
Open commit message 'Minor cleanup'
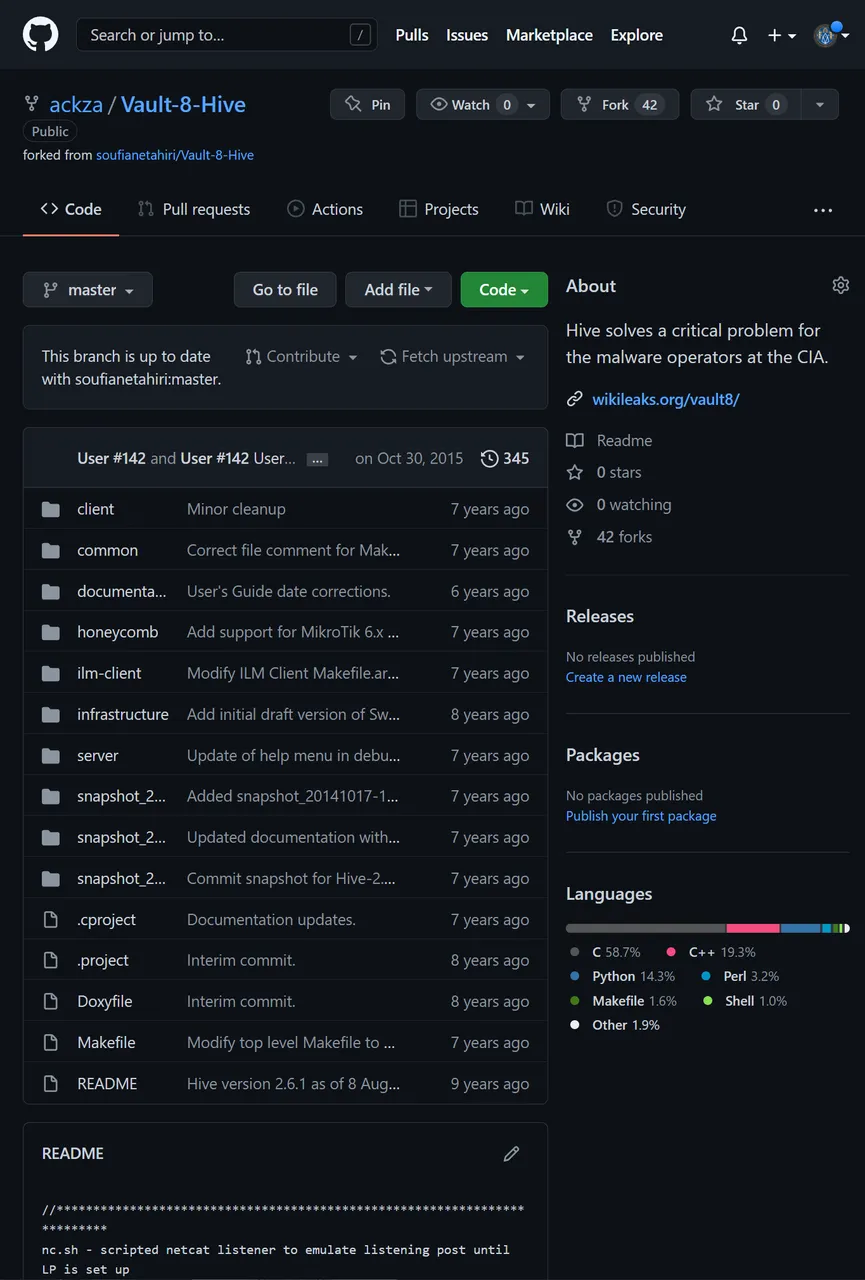pyautogui.click(x=236, y=509)
